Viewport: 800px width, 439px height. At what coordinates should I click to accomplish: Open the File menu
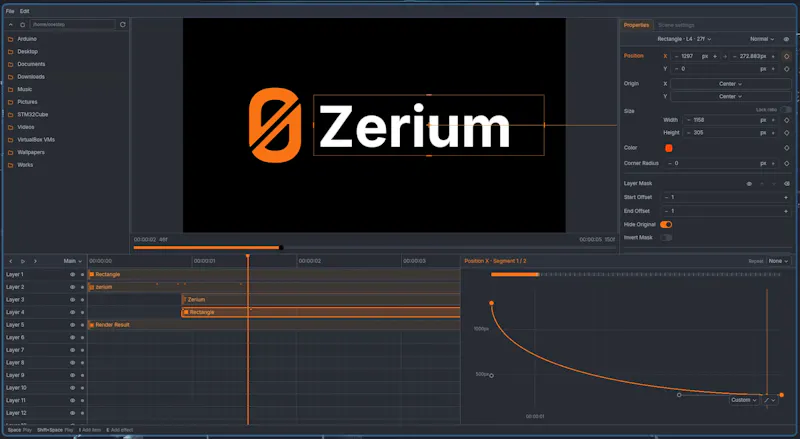coord(10,11)
